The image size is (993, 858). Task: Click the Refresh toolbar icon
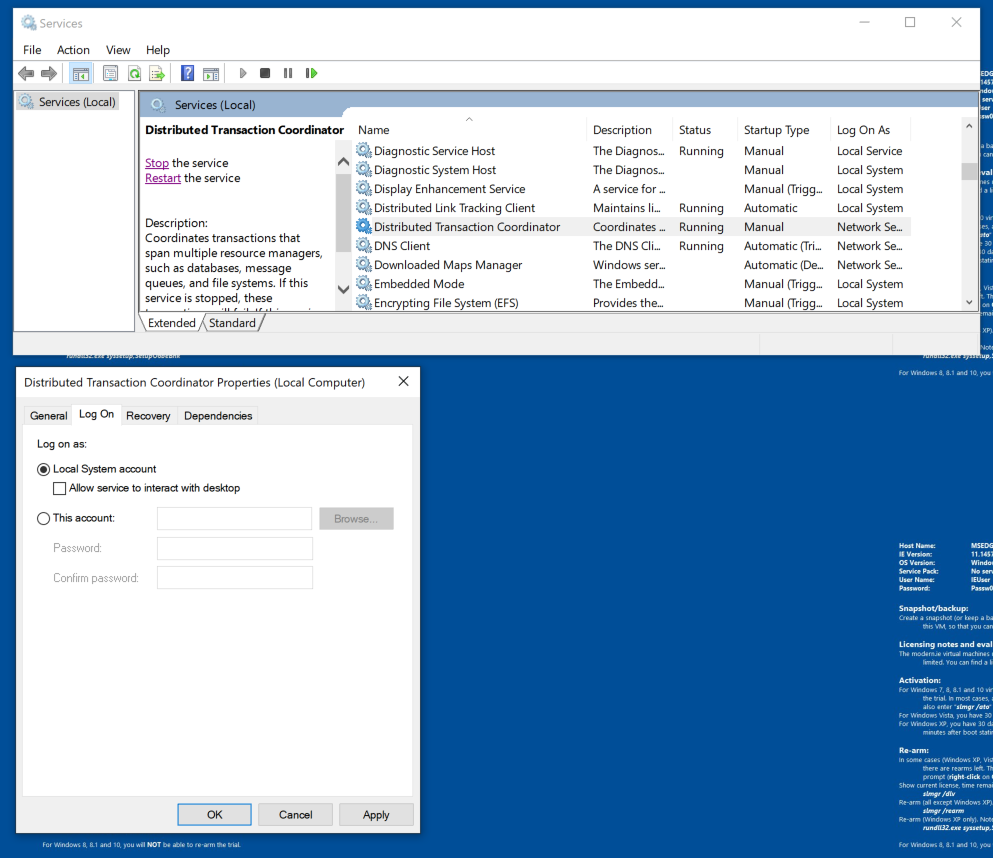[x=134, y=73]
